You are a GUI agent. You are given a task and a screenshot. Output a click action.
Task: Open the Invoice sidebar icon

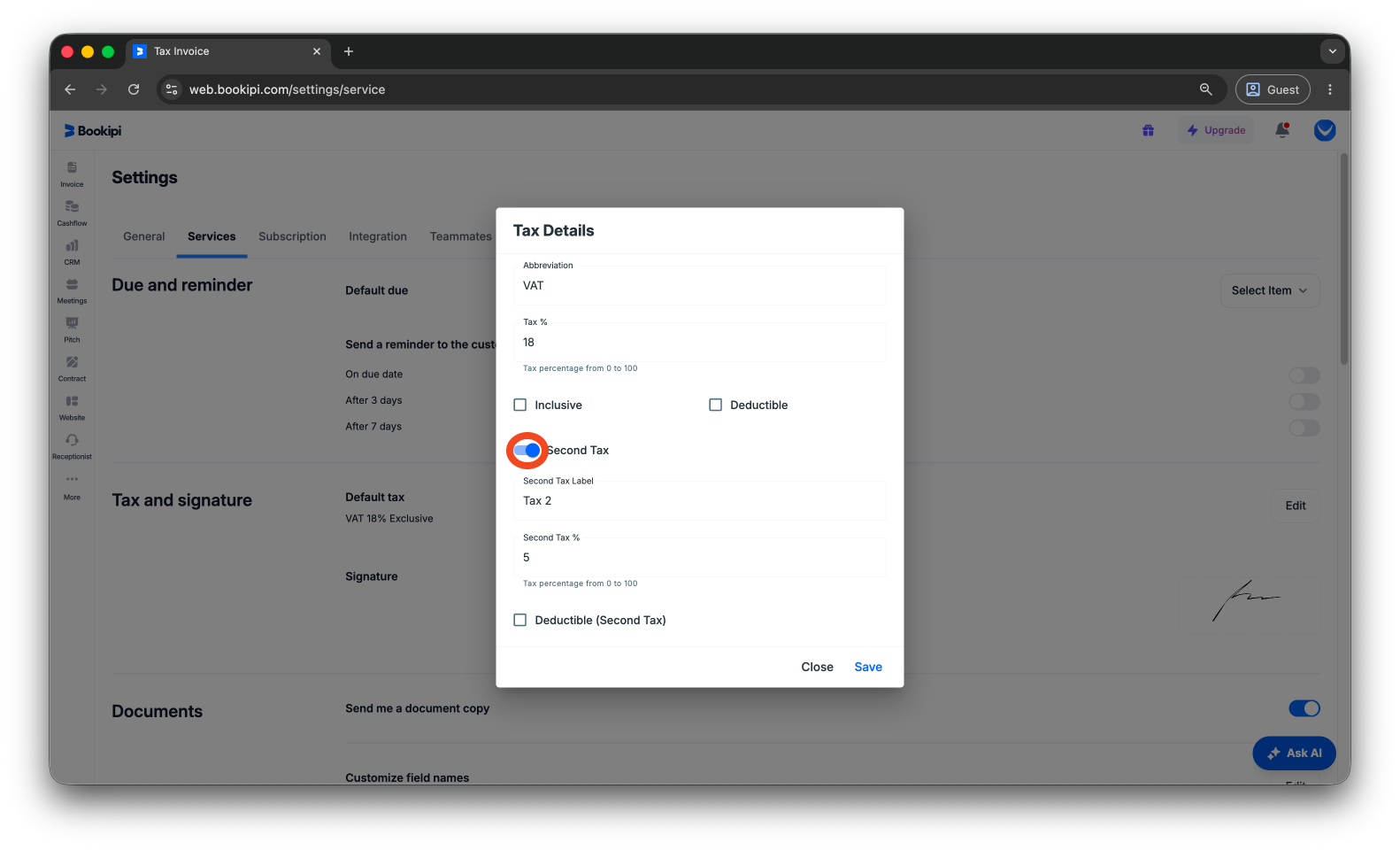pos(72,174)
